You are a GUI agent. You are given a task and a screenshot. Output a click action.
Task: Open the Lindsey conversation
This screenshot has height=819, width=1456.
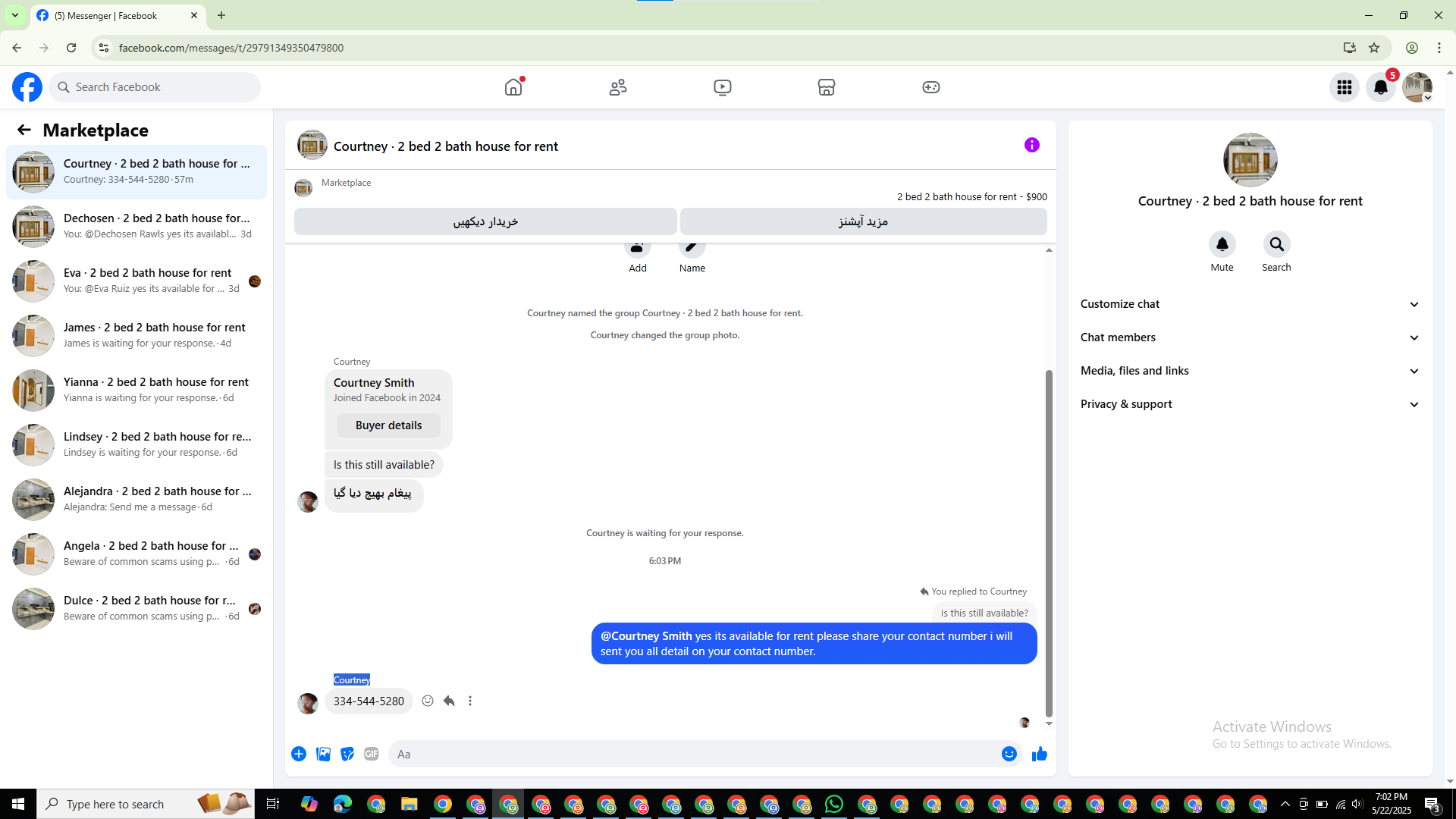pos(136,445)
